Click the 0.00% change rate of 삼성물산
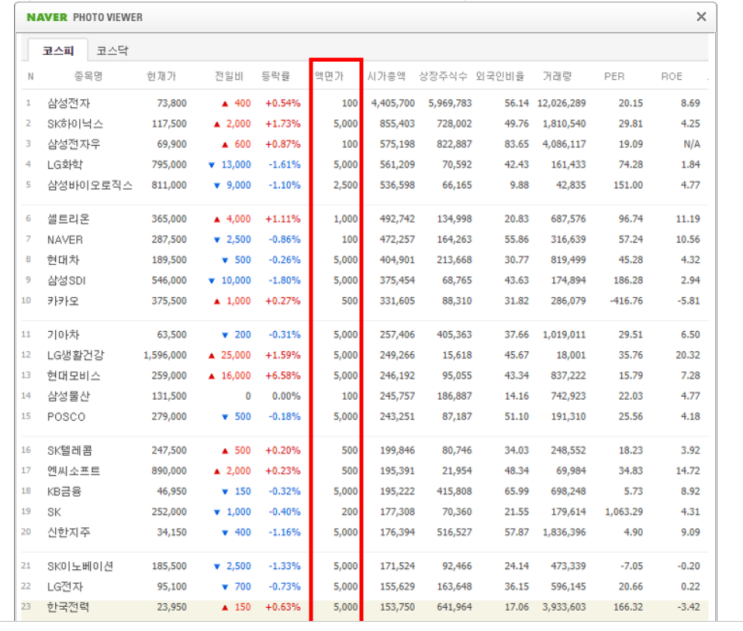Screen dimensions: 743x631 tap(286, 396)
